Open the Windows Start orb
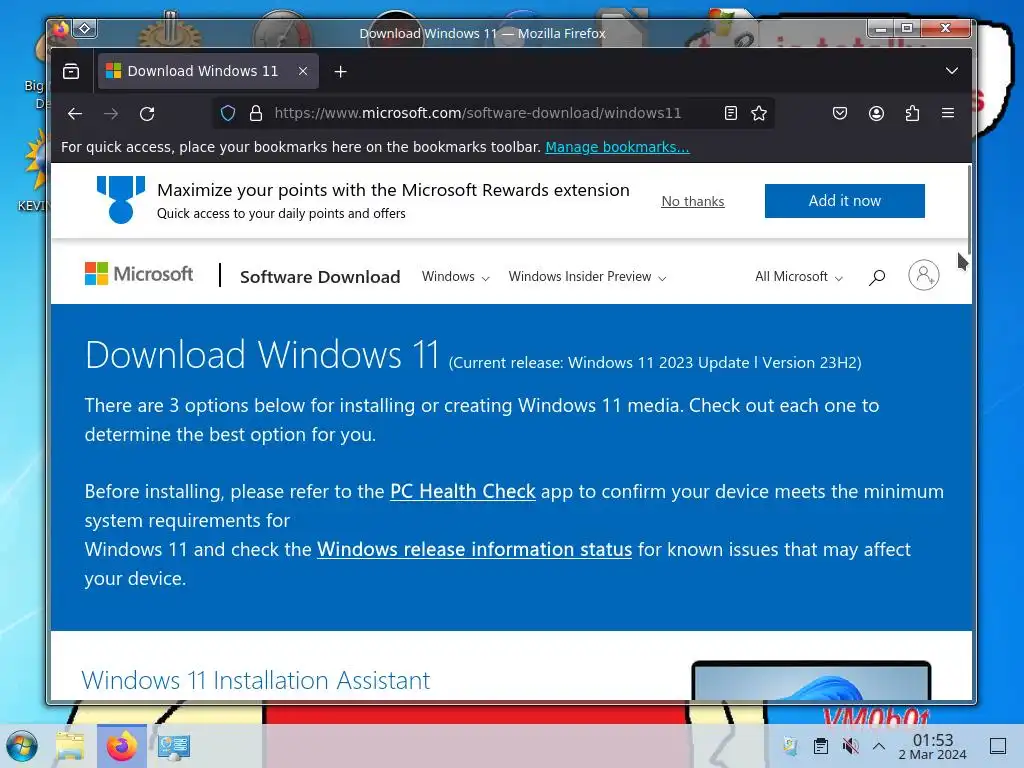1024x768 pixels. (22, 746)
